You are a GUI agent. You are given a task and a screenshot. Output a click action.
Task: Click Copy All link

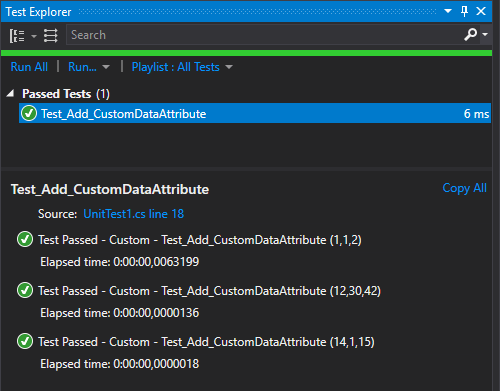pos(464,188)
